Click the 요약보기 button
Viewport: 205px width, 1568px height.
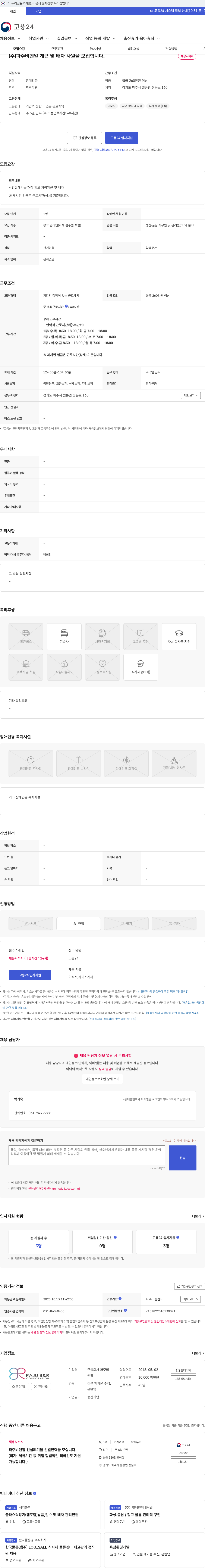click(x=183, y=1453)
